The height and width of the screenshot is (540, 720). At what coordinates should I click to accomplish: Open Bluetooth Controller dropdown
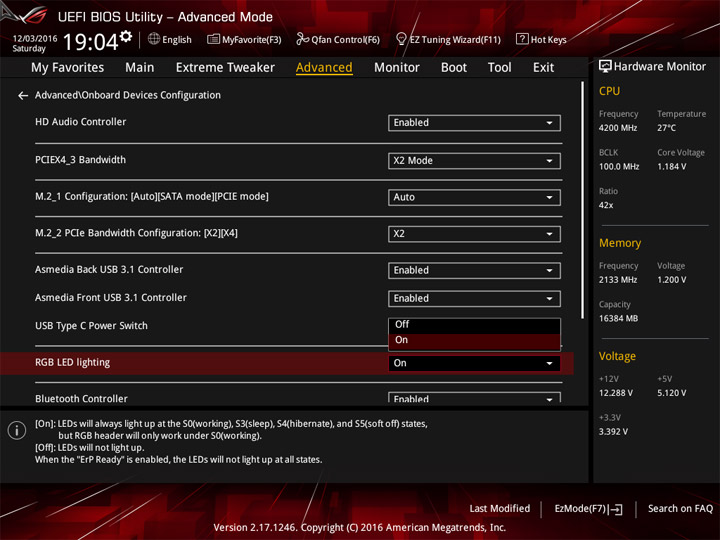474,398
